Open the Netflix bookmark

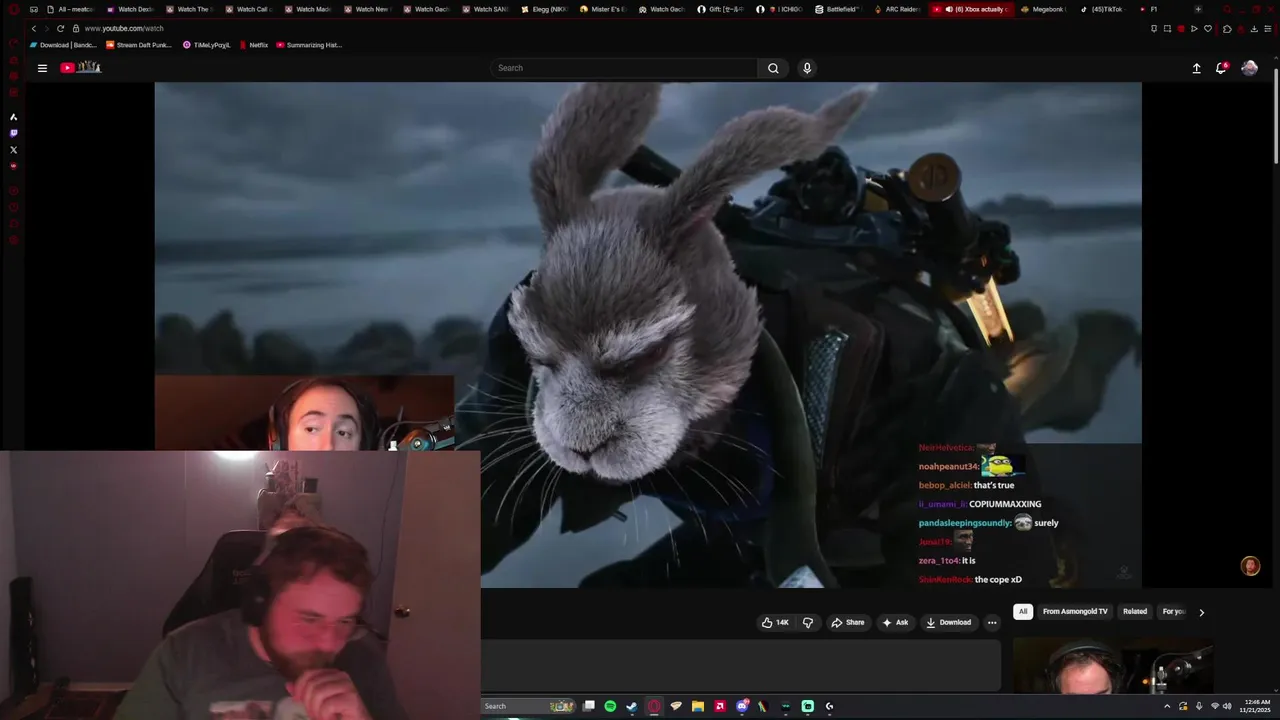253,45
